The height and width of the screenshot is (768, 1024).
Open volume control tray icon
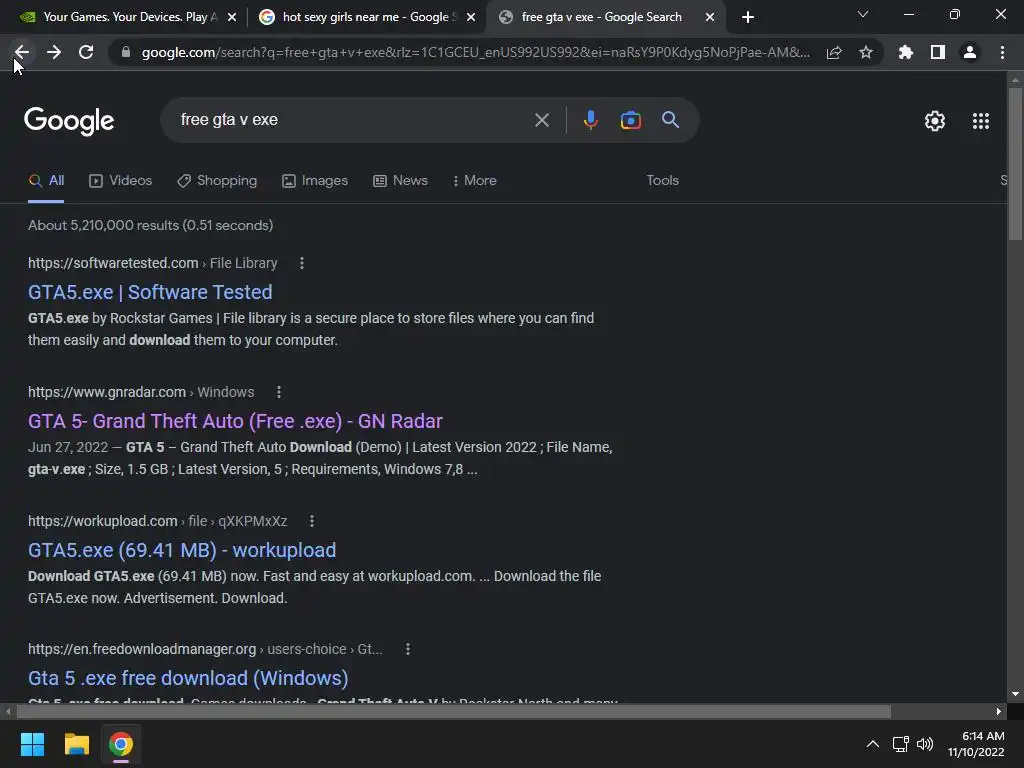pos(925,744)
